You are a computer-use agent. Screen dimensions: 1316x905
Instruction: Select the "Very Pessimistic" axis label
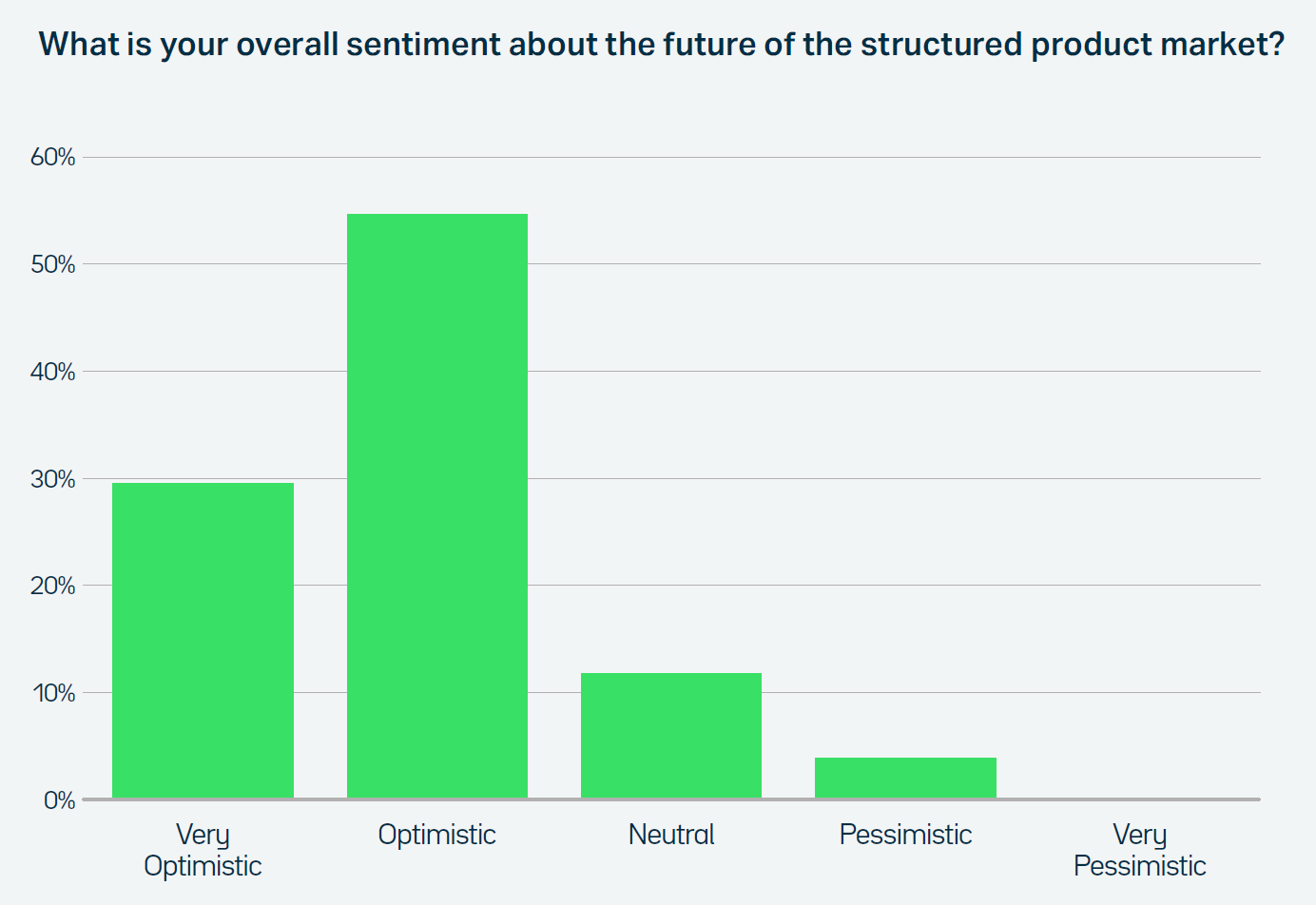(1139, 850)
